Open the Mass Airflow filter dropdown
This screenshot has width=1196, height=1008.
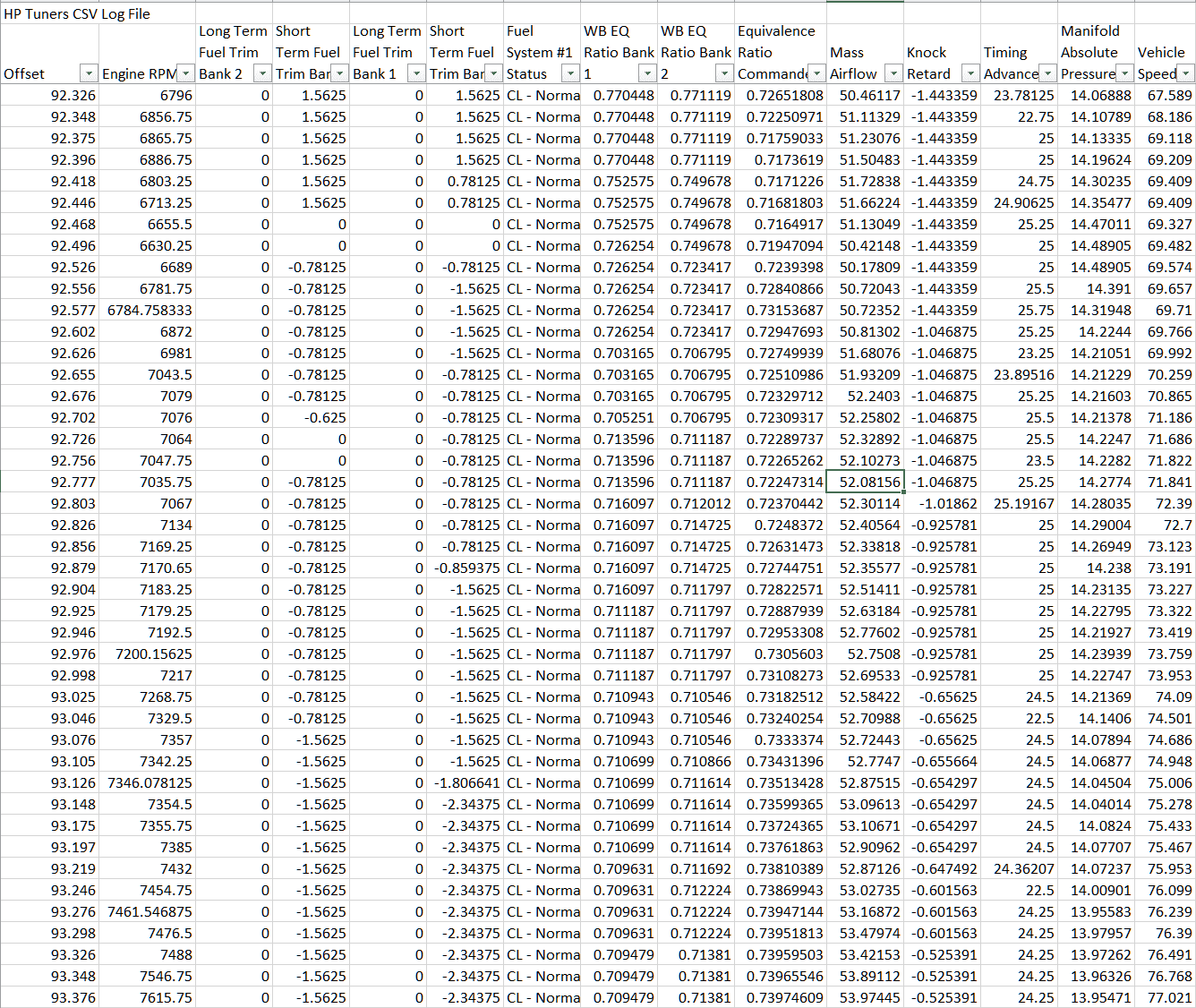pyautogui.click(x=893, y=73)
